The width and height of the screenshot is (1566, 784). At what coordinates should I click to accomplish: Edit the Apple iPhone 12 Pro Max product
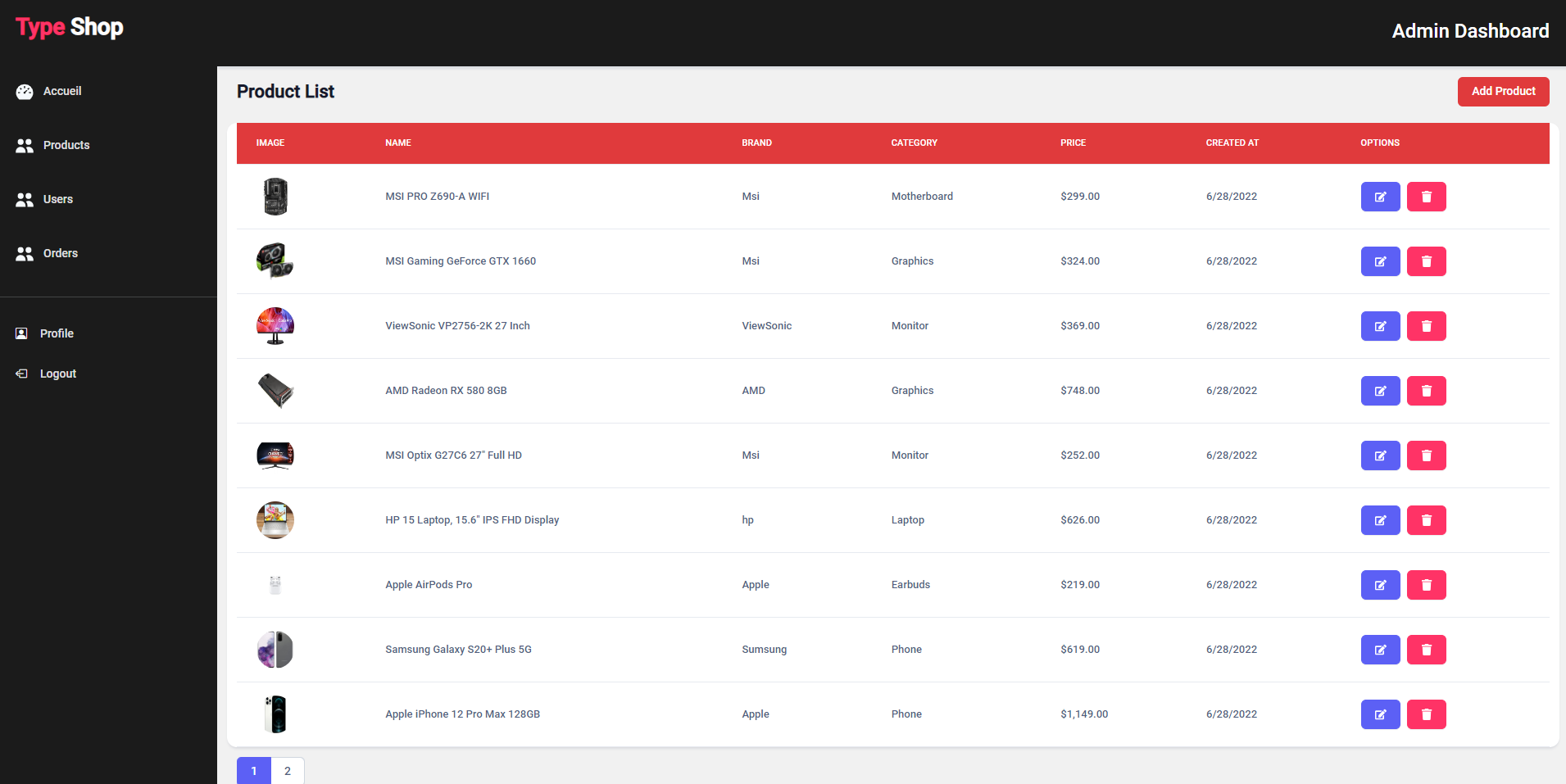point(1380,714)
